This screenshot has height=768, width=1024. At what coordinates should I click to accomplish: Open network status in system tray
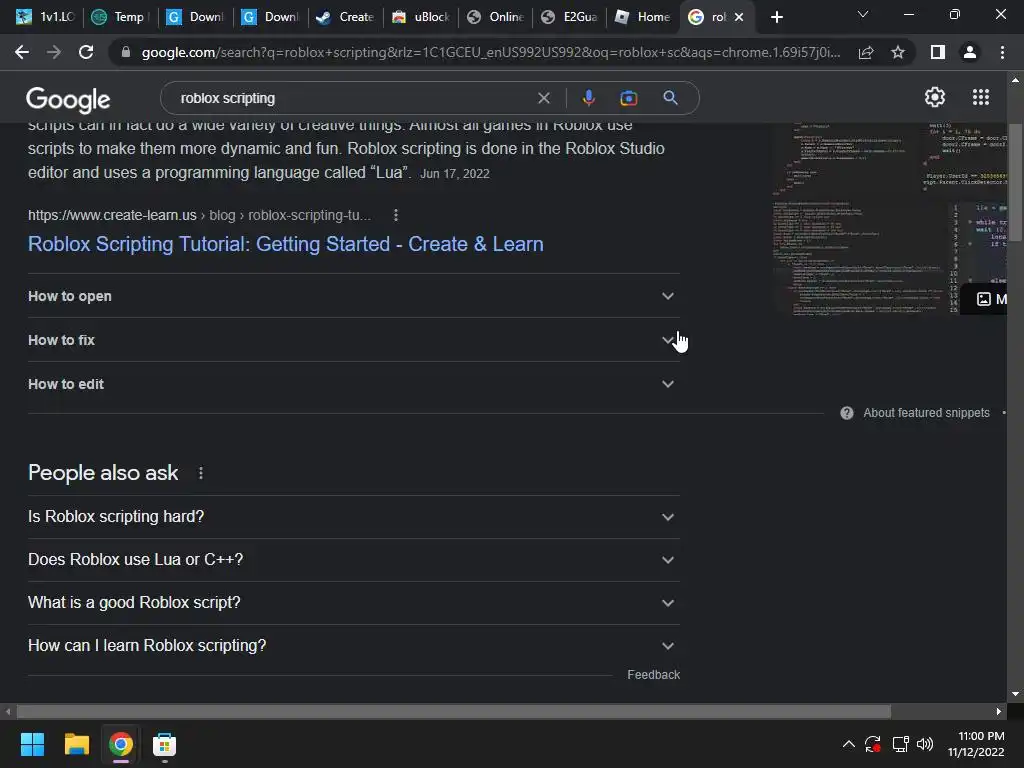tap(901, 744)
